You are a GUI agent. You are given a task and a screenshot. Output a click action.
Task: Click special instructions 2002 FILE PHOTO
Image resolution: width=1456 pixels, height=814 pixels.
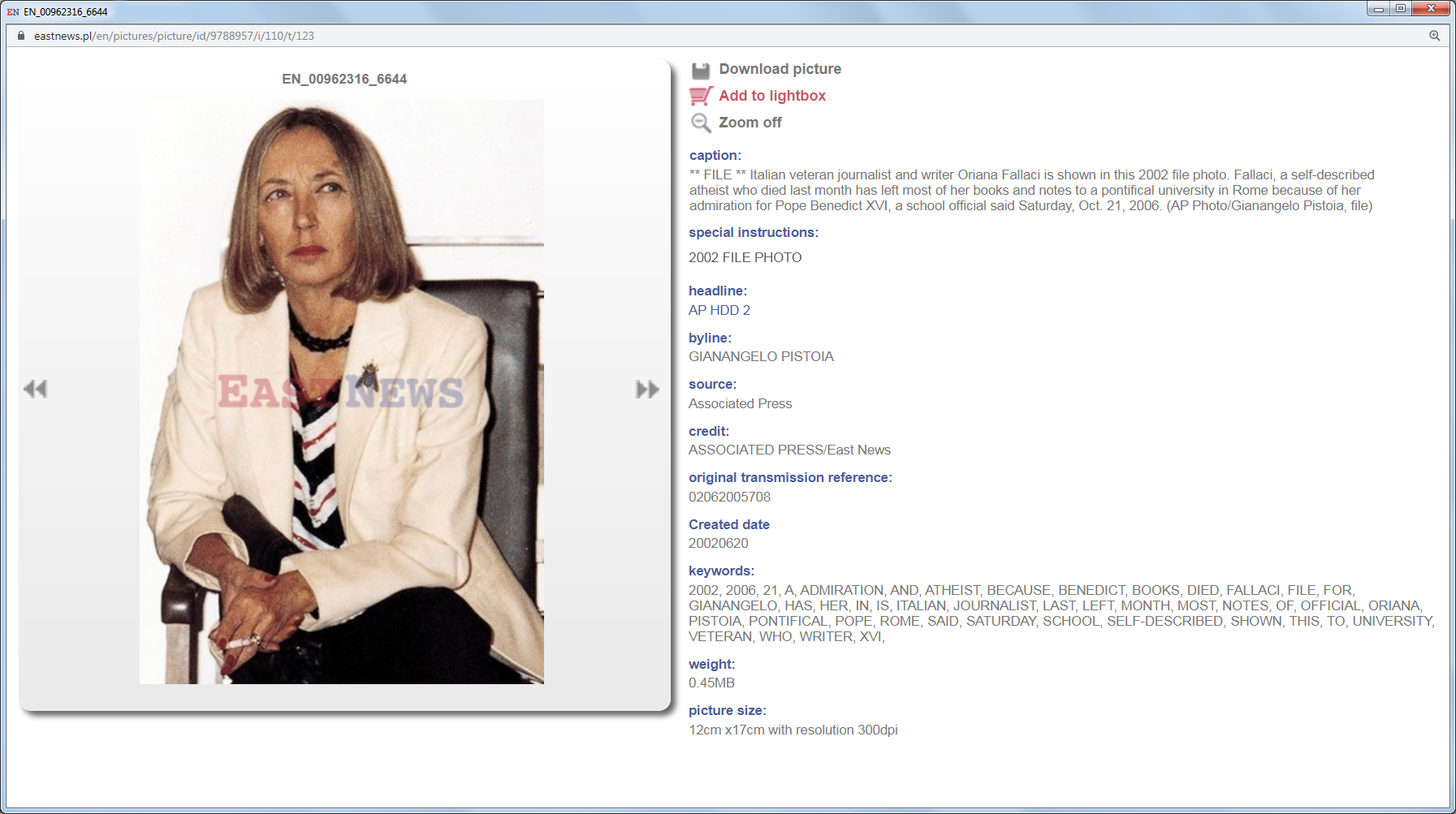pos(745,257)
